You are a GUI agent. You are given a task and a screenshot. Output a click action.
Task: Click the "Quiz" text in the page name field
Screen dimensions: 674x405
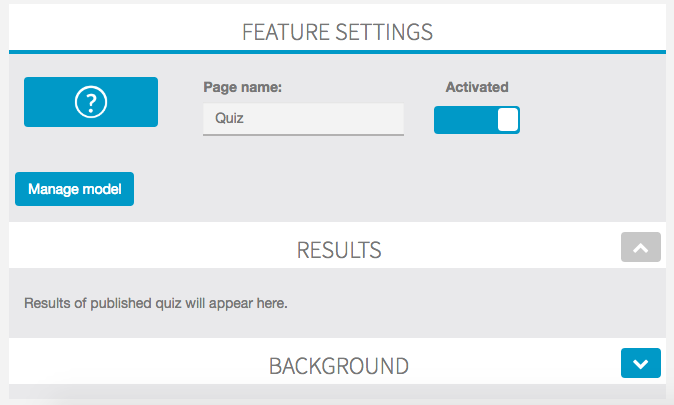(x=230, y=118)
